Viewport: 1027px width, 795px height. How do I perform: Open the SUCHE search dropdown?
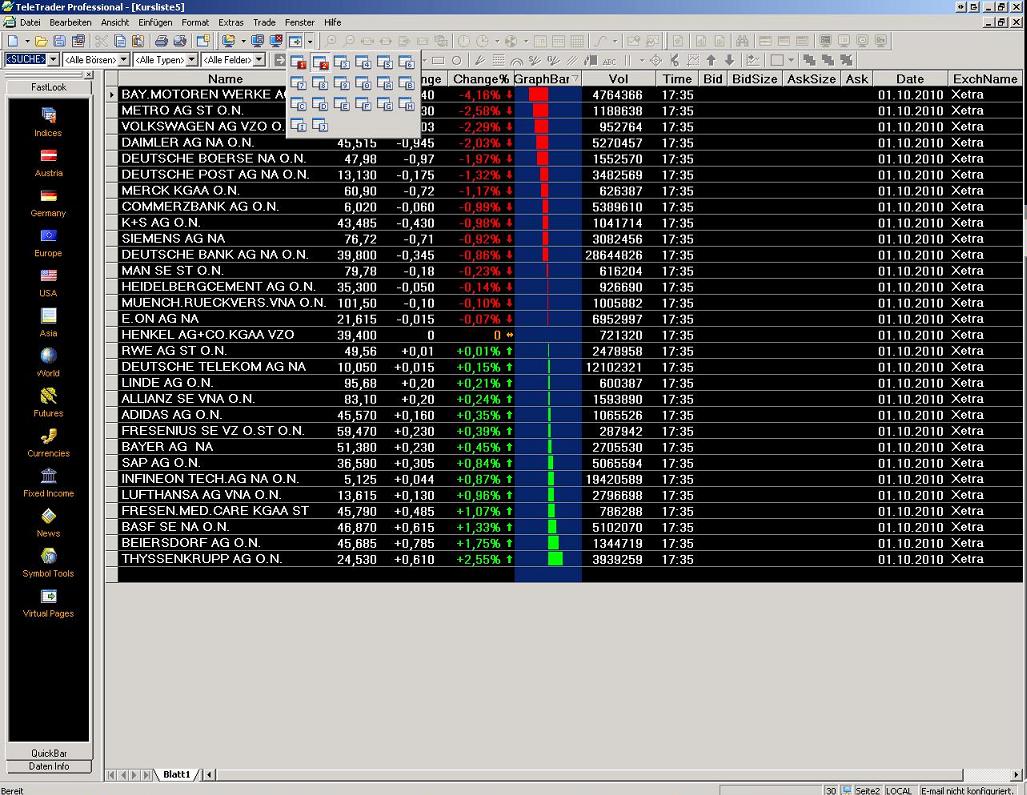pyautogui.click(x=54, y=60)
